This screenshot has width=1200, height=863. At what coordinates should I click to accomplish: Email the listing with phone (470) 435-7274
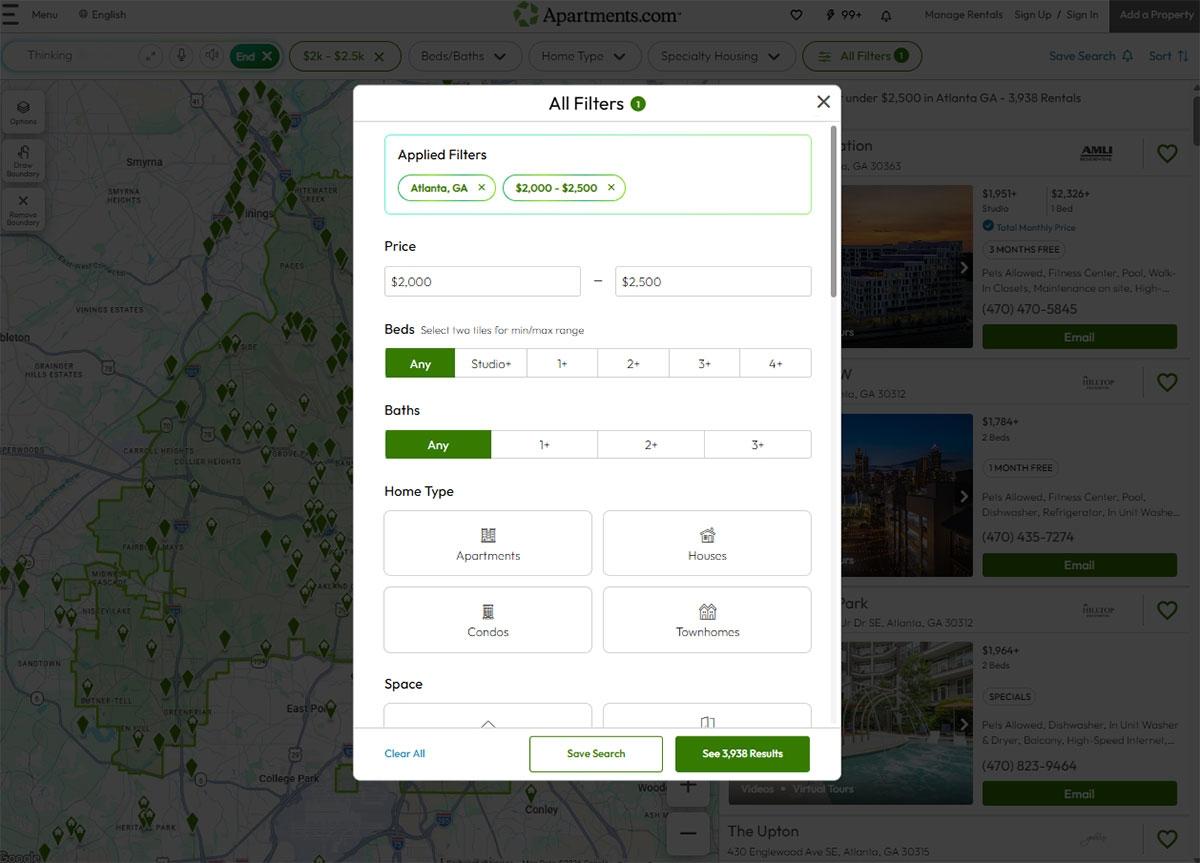1079,565
